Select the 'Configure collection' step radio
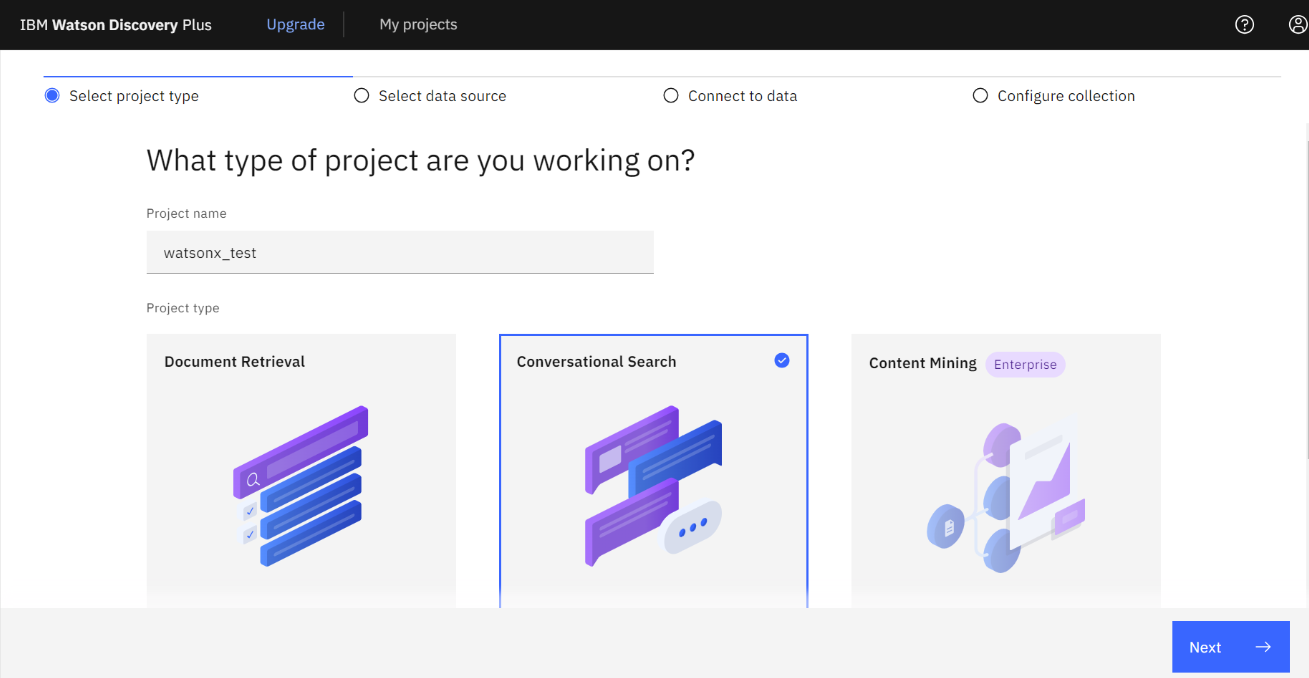The height and width of the screenshot is (678, 1309). (980, 96)
